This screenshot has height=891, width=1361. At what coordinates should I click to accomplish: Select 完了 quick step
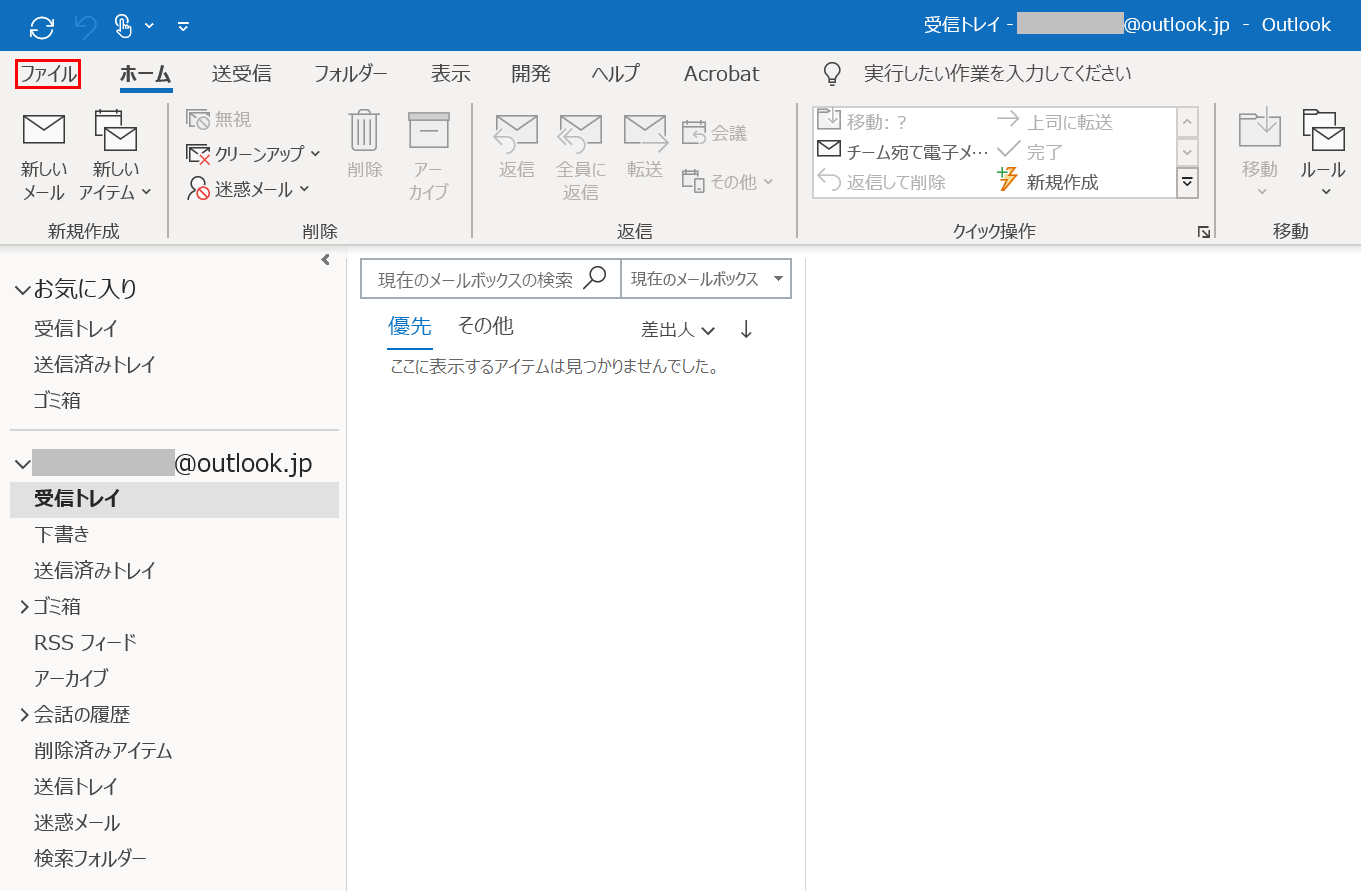1030,152
